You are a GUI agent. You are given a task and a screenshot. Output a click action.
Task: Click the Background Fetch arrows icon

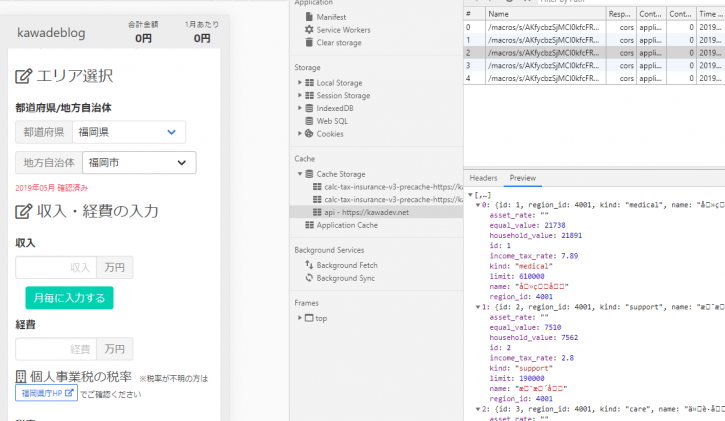(x=309, y=265)
